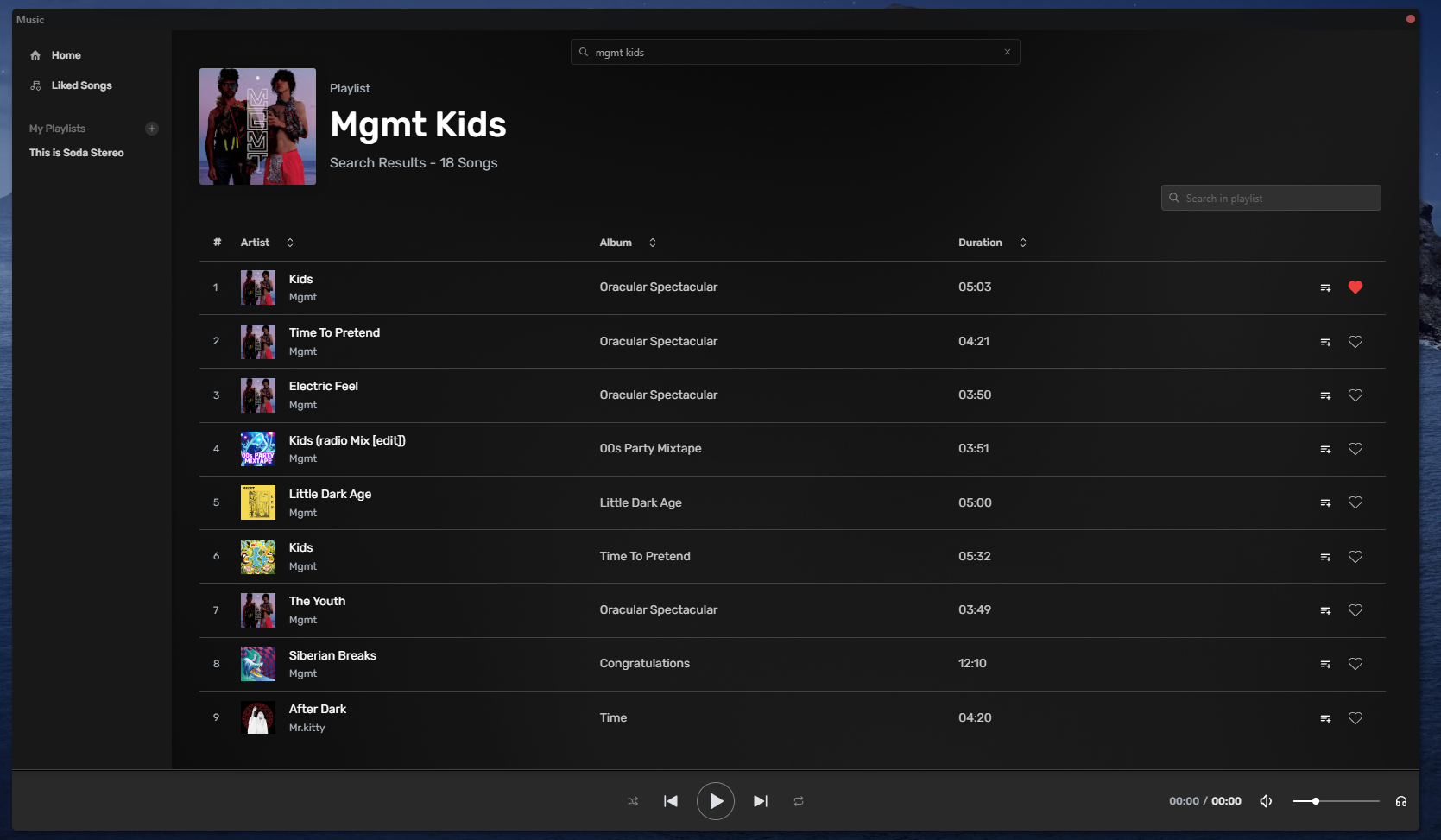Go to the previous track
1441x840 pixels.
coord(671,801)
